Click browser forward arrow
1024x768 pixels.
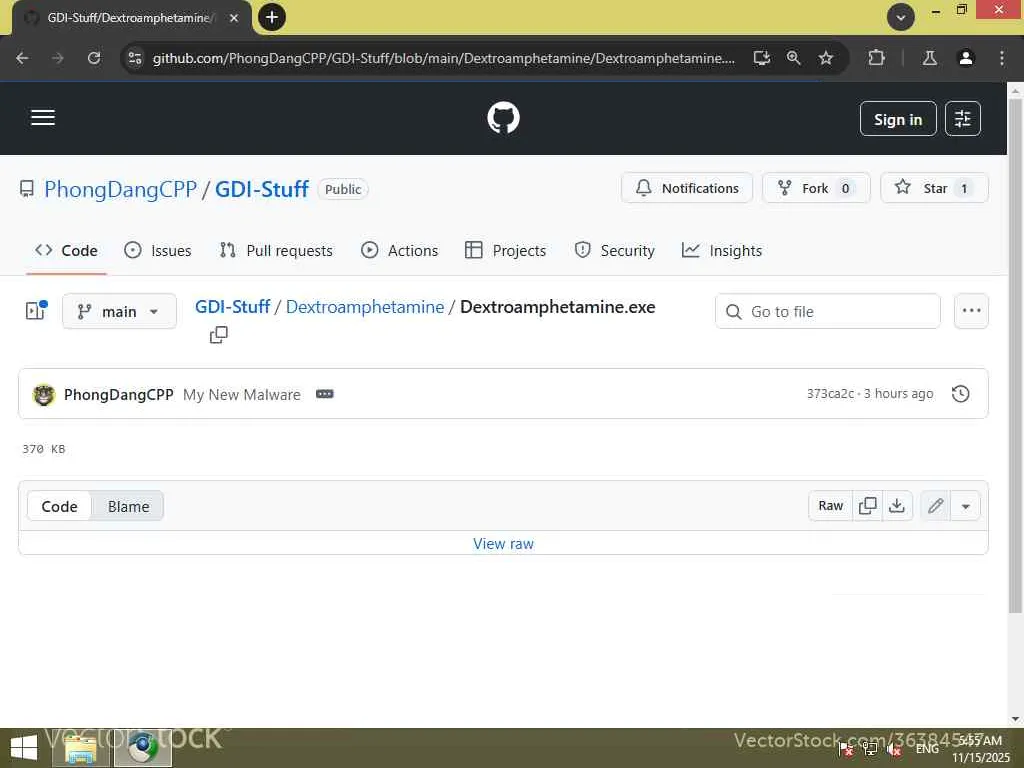tap(58, 58)
